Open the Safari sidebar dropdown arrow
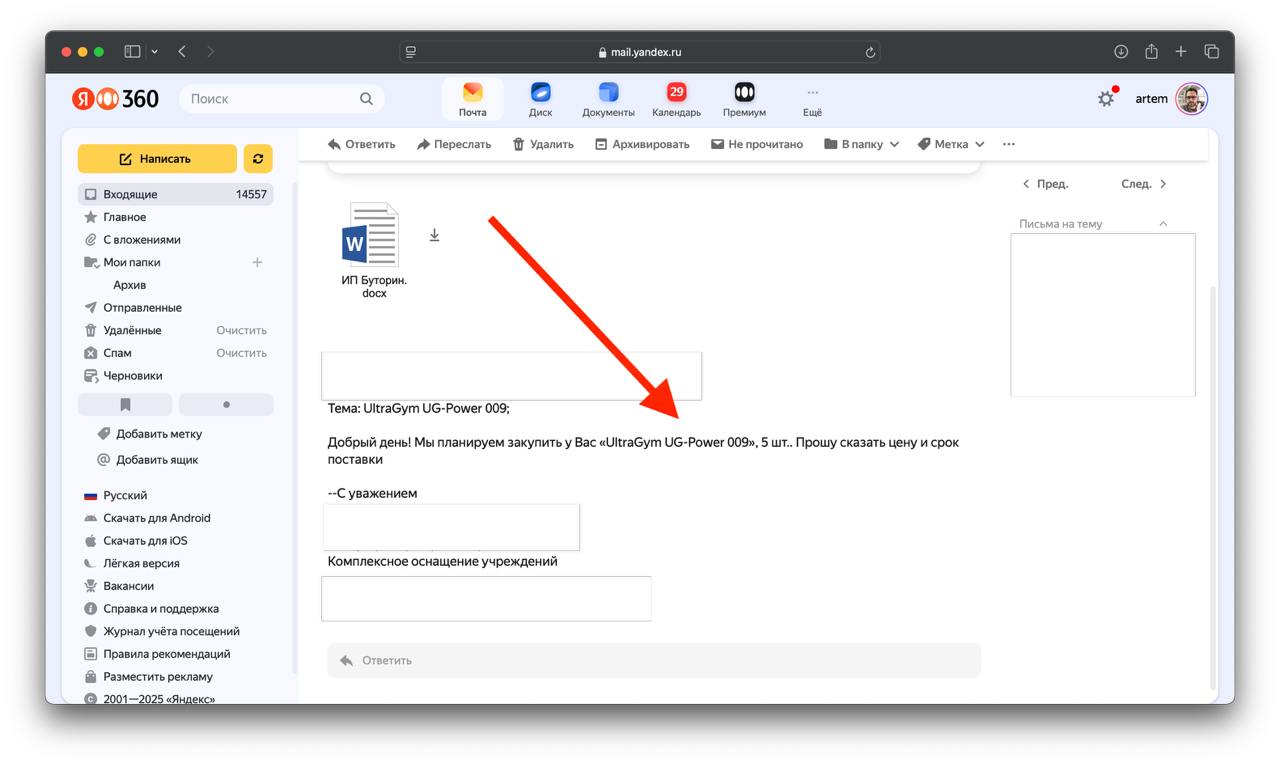Screen dimensions: 1280x764 tap(154, 52)
